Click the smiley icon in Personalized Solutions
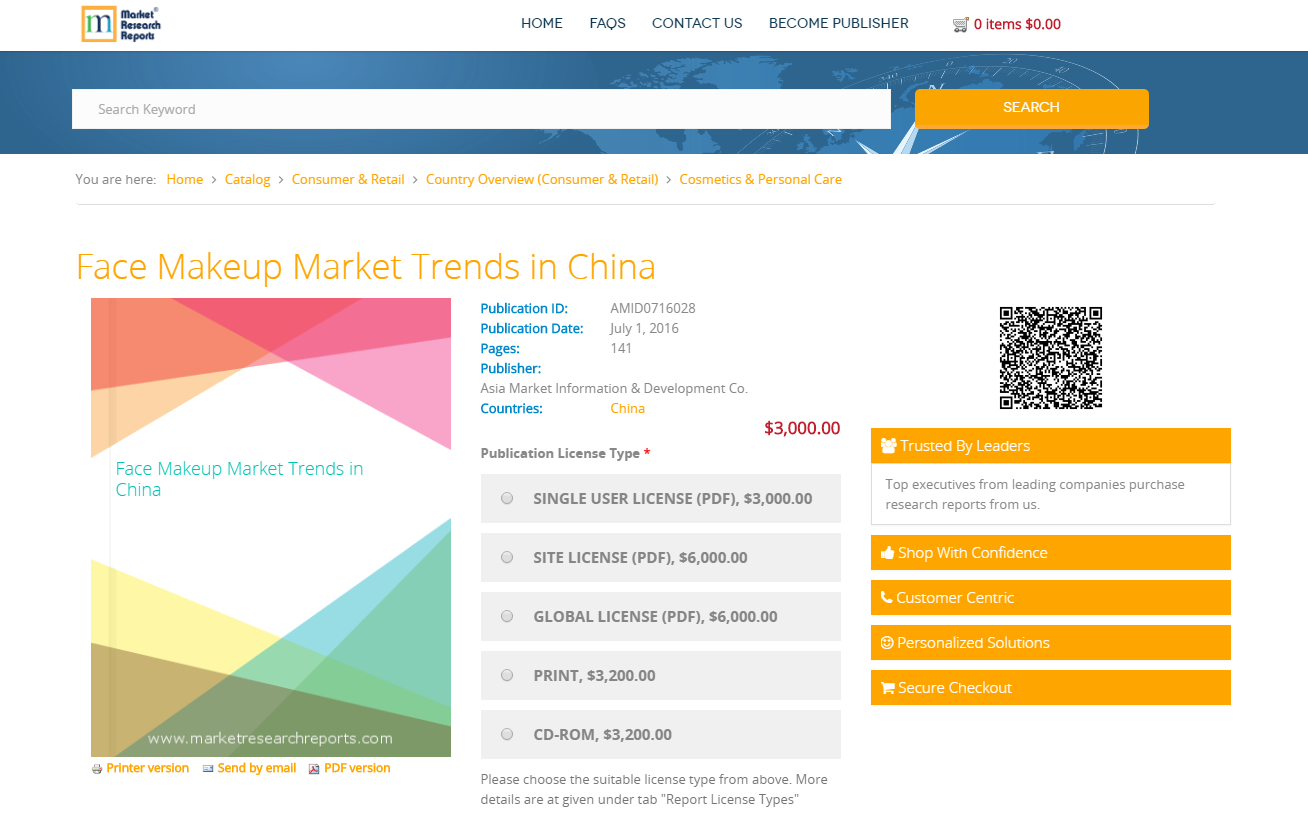The width and height of the screenshot is (1308, 813). coord(887,643)
